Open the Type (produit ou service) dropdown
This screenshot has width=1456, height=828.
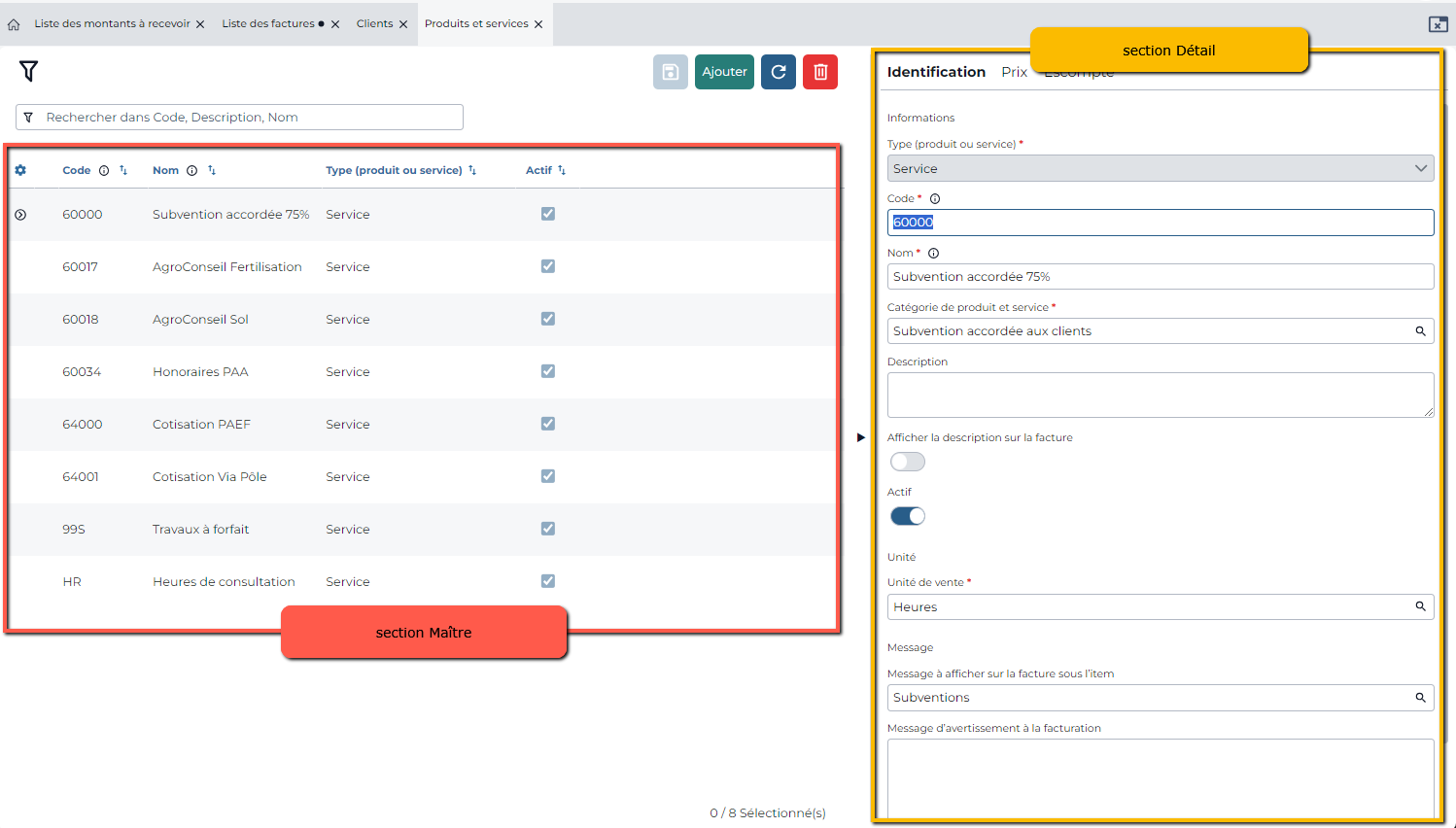coord(1161,168)
